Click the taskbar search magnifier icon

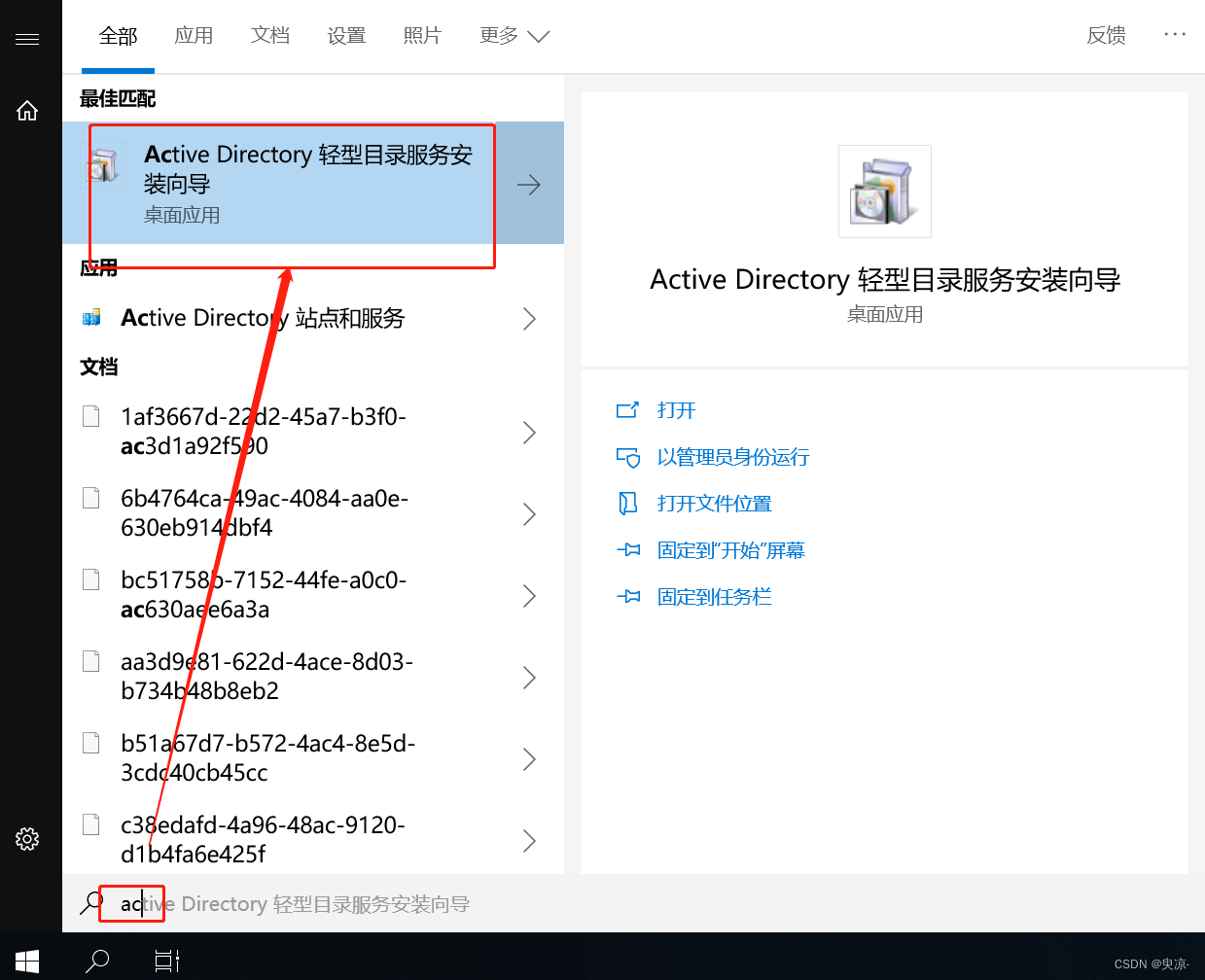coord(97,962)
